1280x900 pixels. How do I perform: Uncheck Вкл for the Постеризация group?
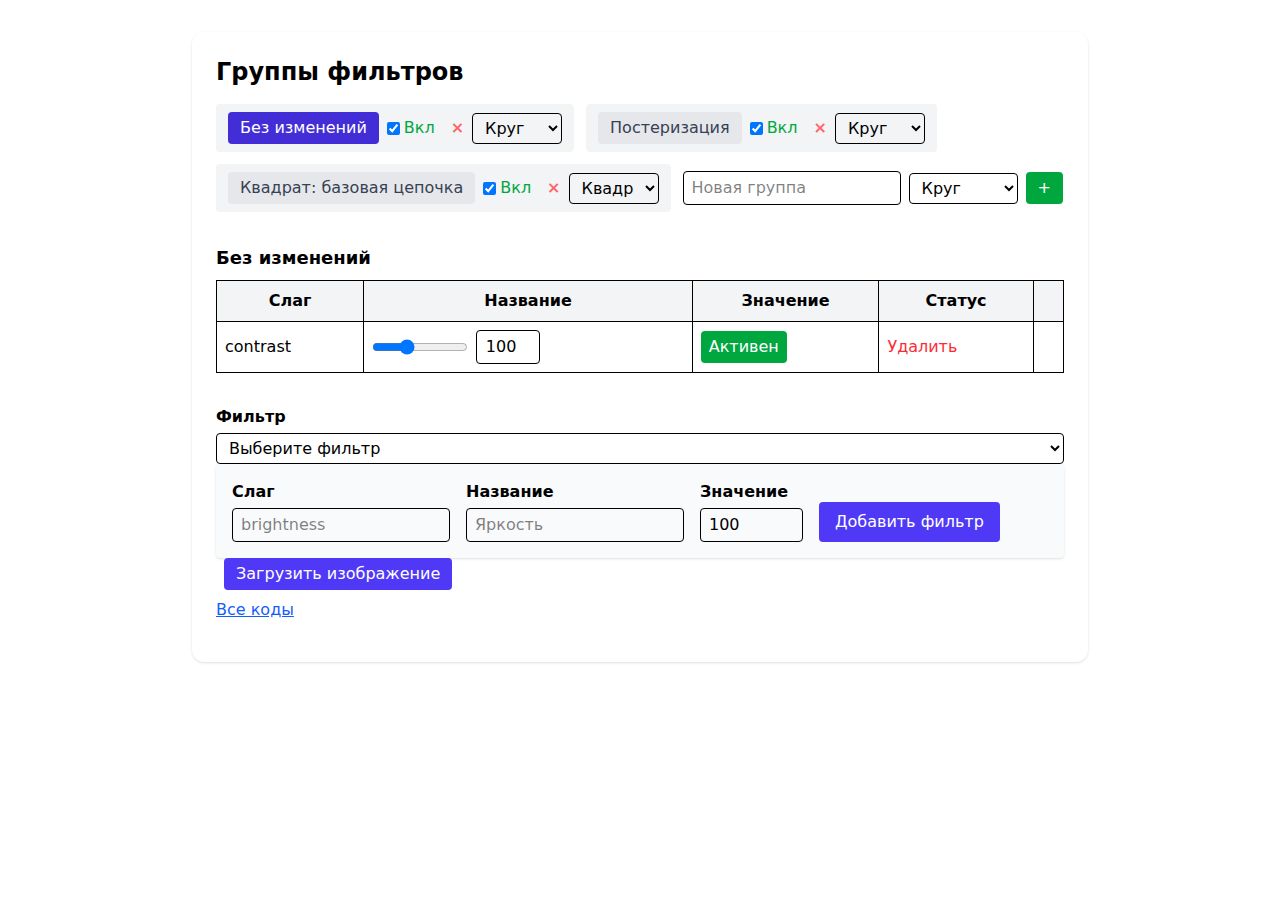pos(756,128)
